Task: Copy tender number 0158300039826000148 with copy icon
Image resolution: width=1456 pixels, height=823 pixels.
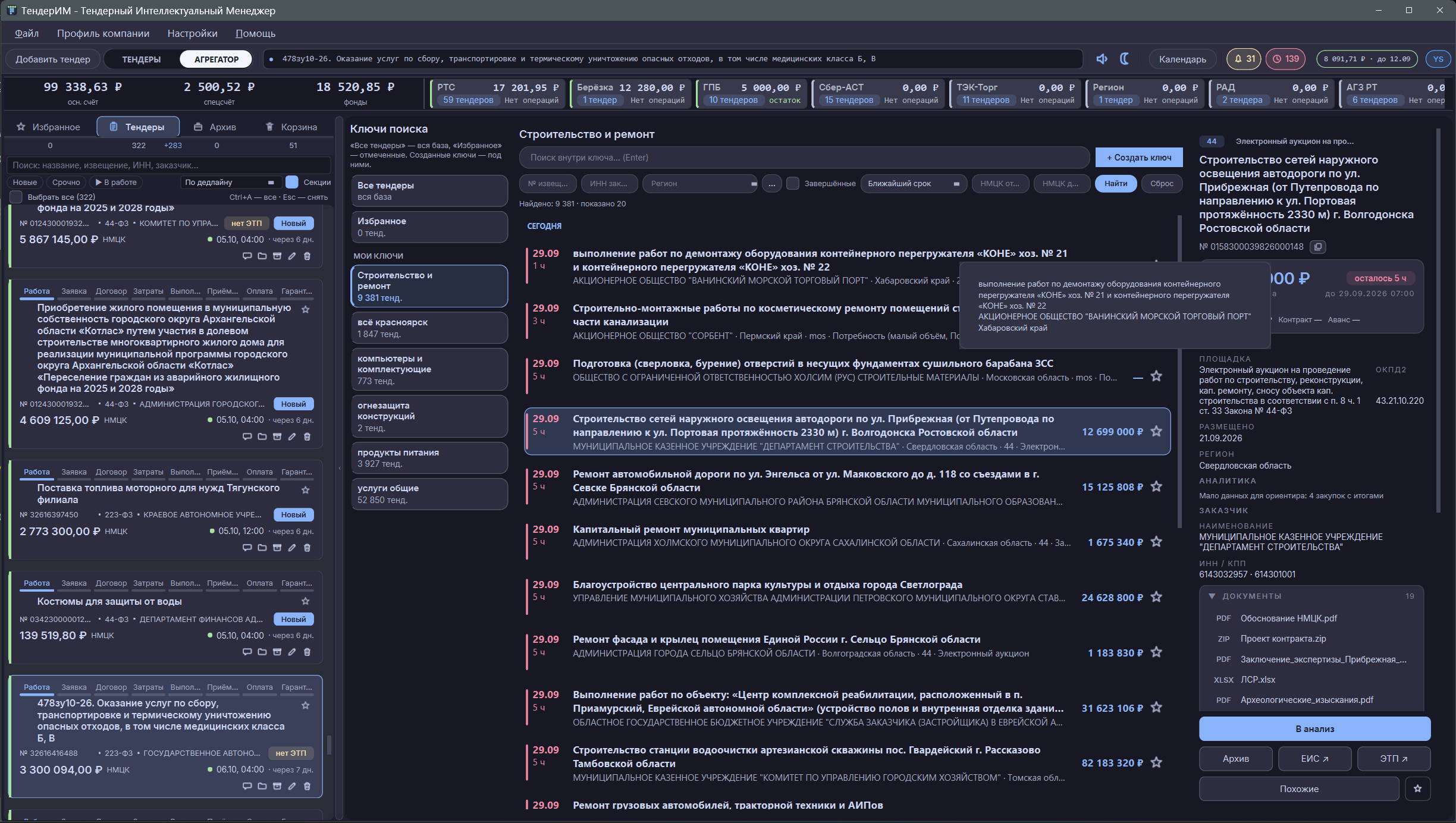Action: coord(1318,247)
